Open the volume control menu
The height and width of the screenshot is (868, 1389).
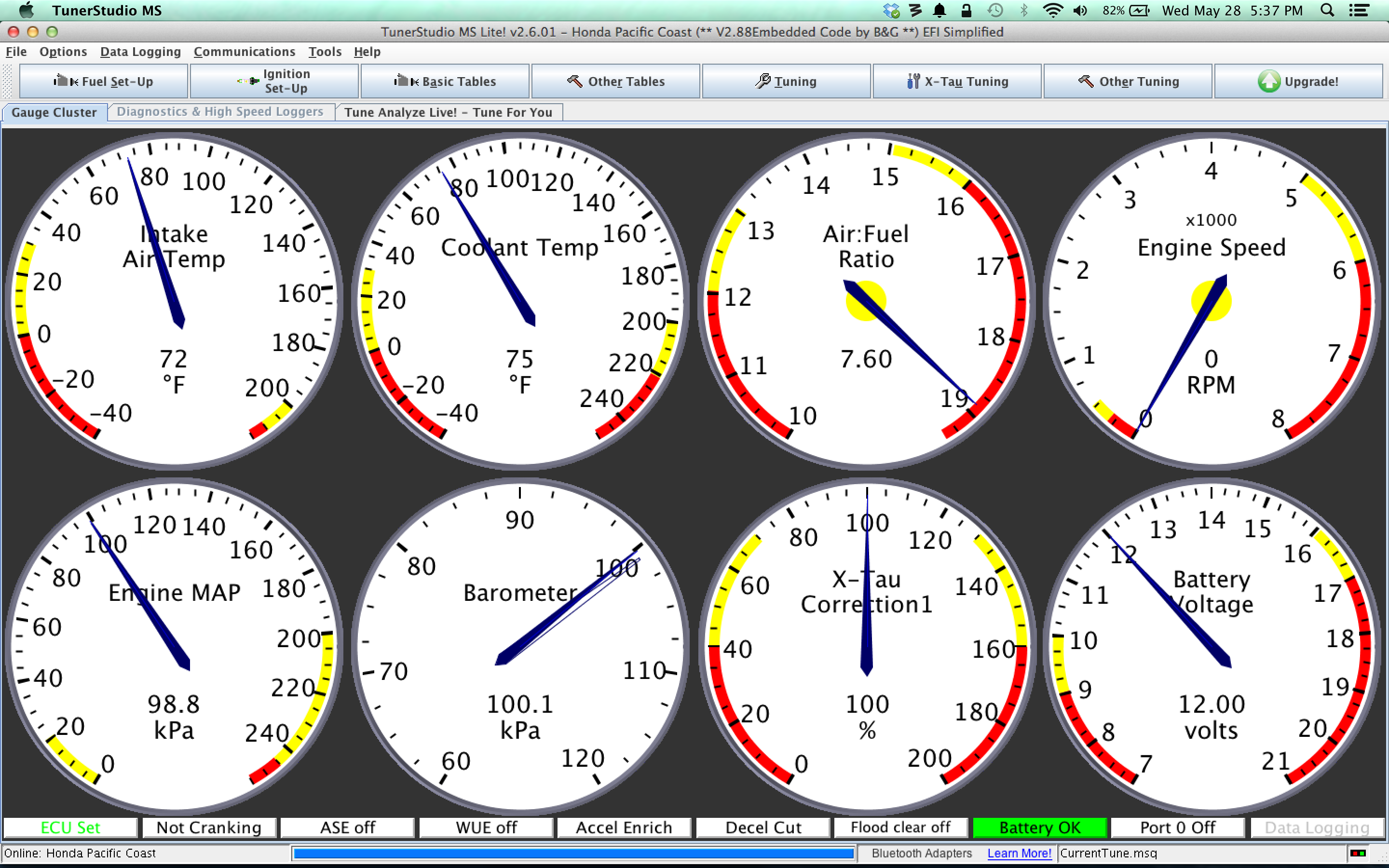pos(1080,10)
